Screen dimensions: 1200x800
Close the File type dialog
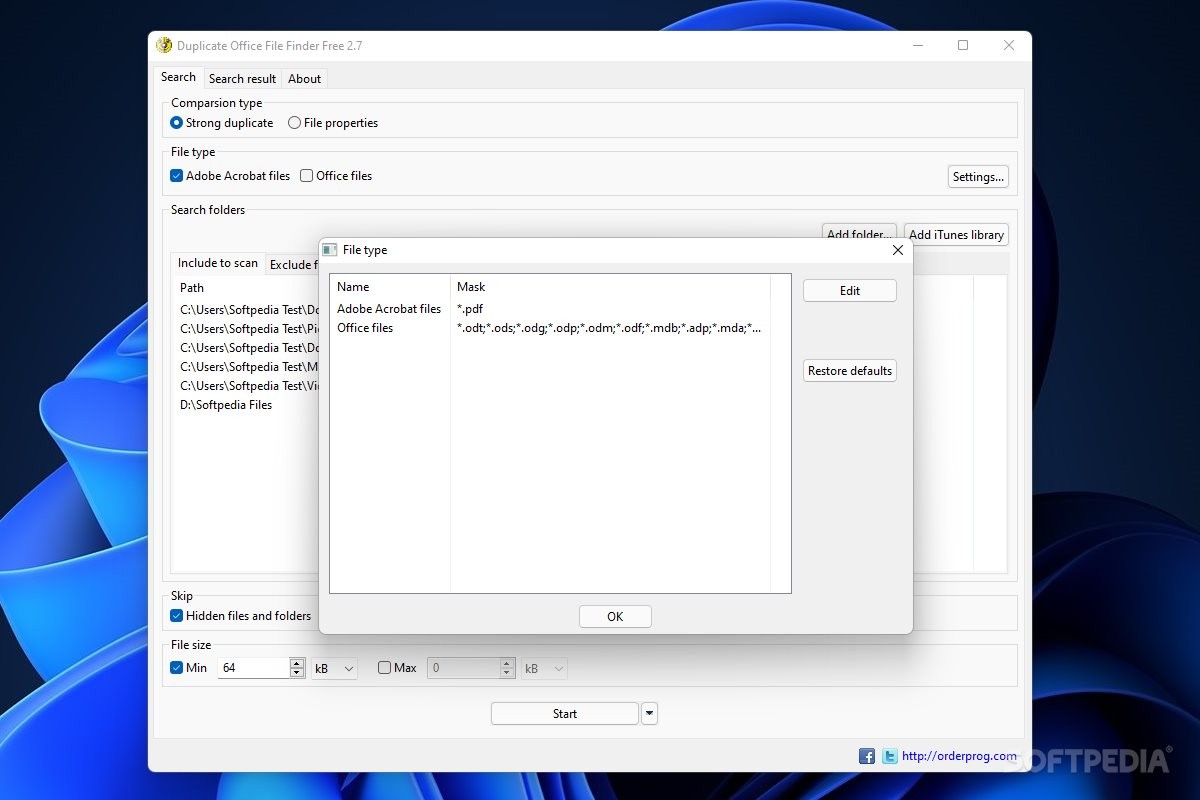[x=897, y=250]
